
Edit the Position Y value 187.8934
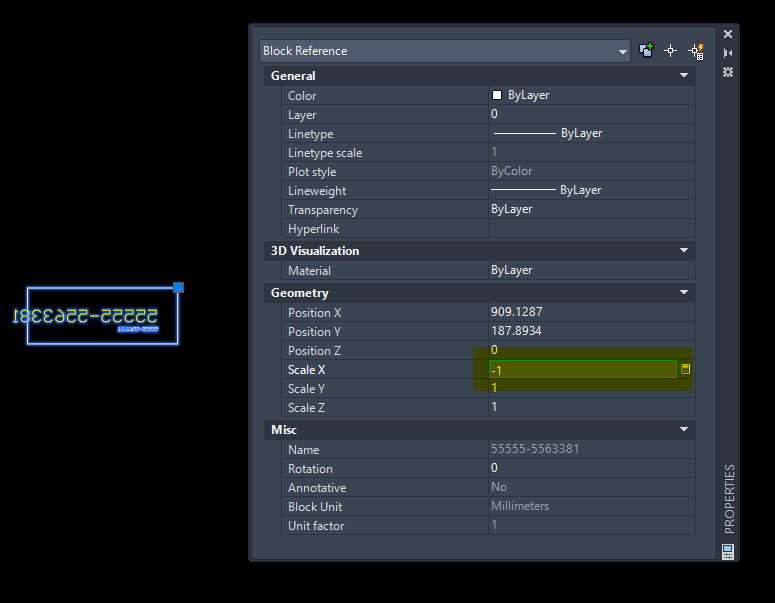point(592,331)
